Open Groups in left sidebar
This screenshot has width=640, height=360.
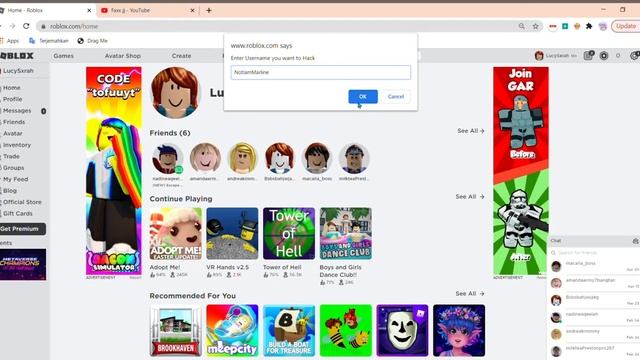tap(13, 168)
